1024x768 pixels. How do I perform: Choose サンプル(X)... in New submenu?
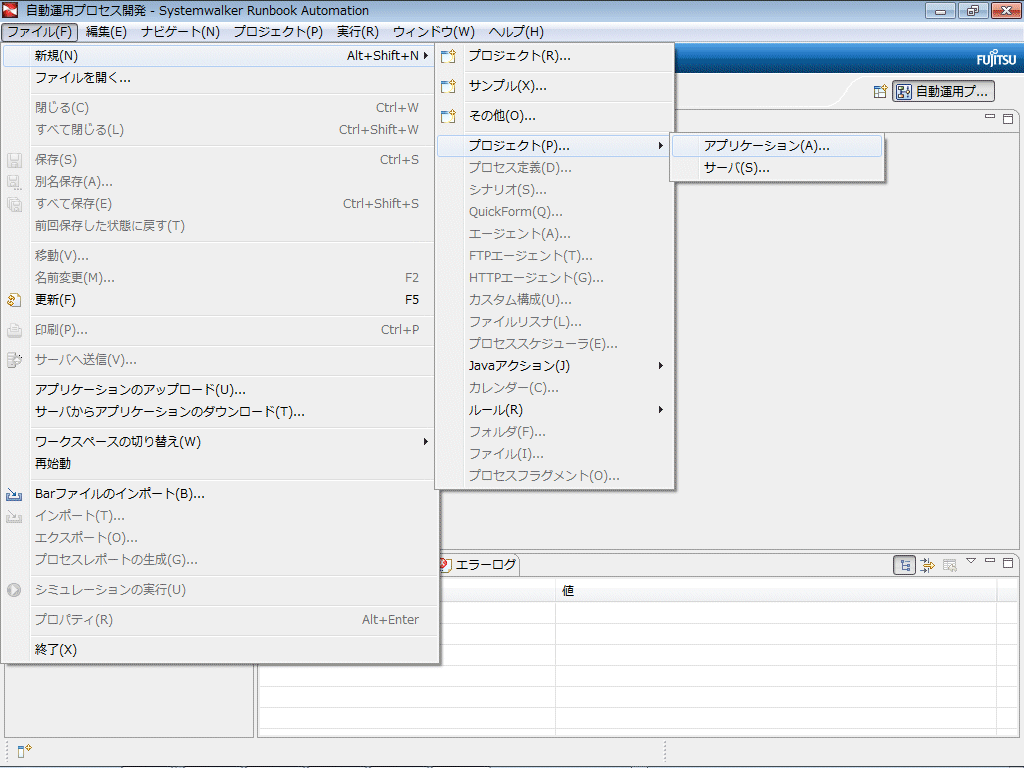(x=554, y=86)
